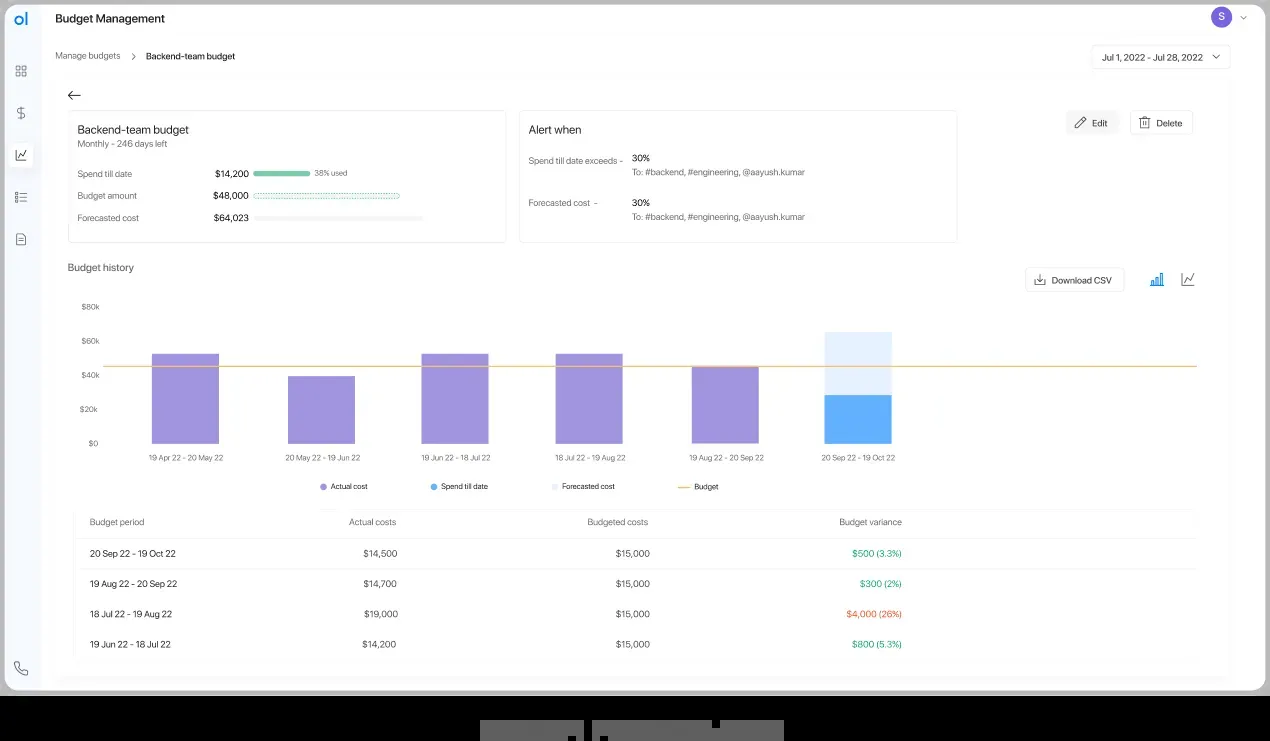Viewport: 1270px width, 741px height.
Task: Open the checklist icon in sidebar
Action: (x=21, y=197)
